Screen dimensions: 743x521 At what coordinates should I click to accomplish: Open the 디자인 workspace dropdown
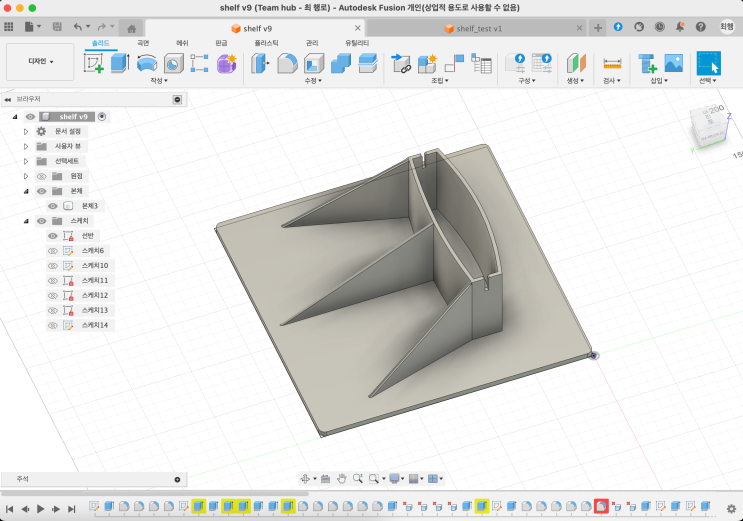(x=39, y=62)
